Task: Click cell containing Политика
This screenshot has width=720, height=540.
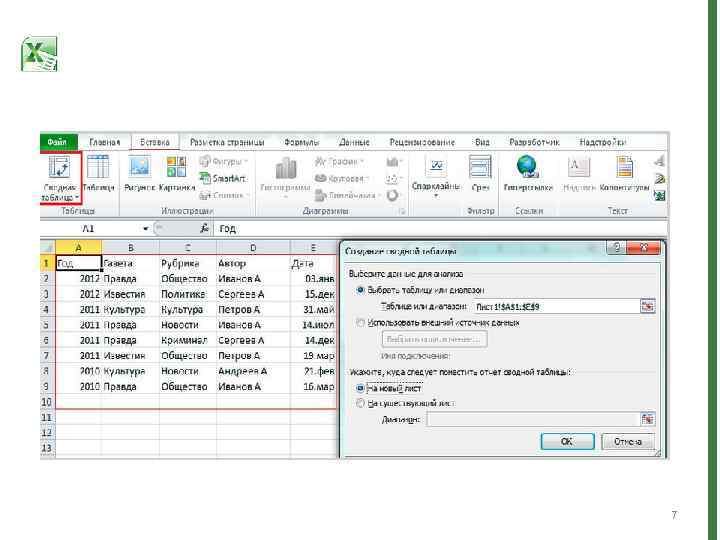Action: (x=188, y=294)
